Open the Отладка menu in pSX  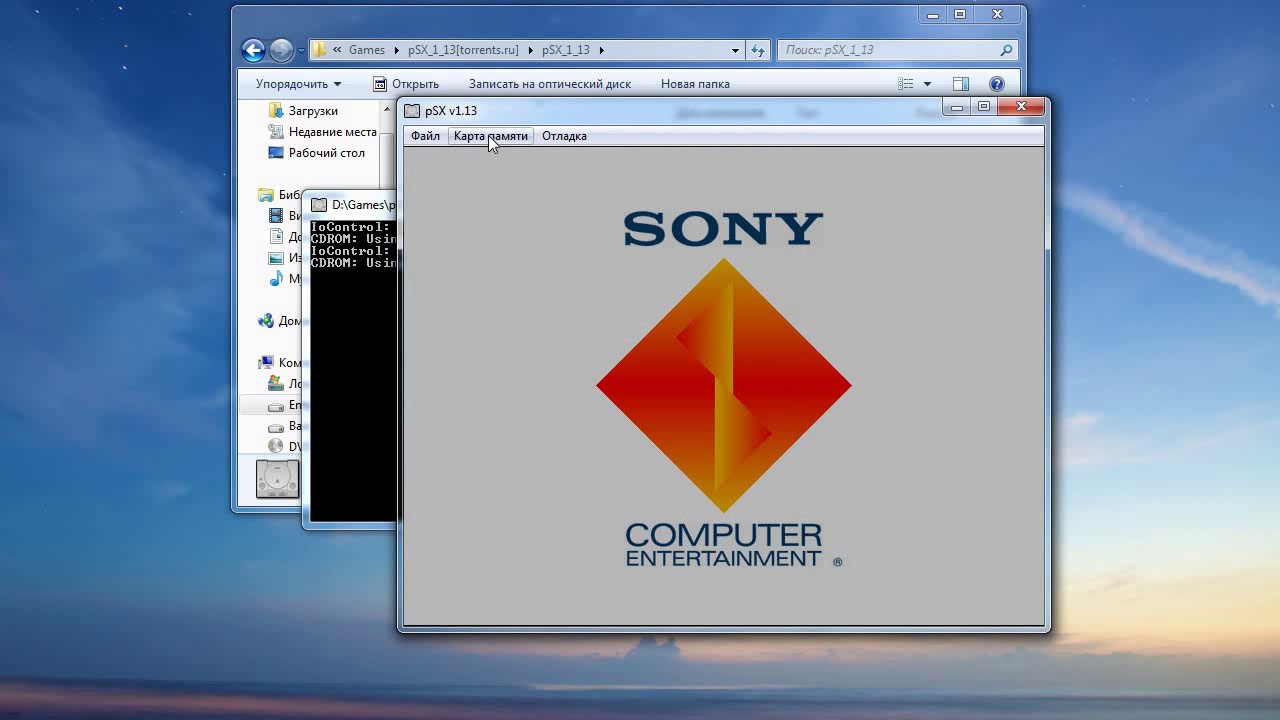pos(564,136)
